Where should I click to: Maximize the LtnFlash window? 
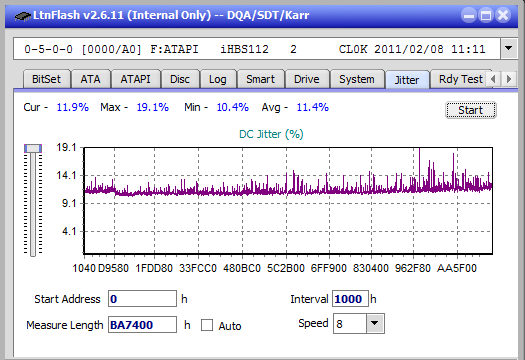pyautogui.click(x=486, y=15)
